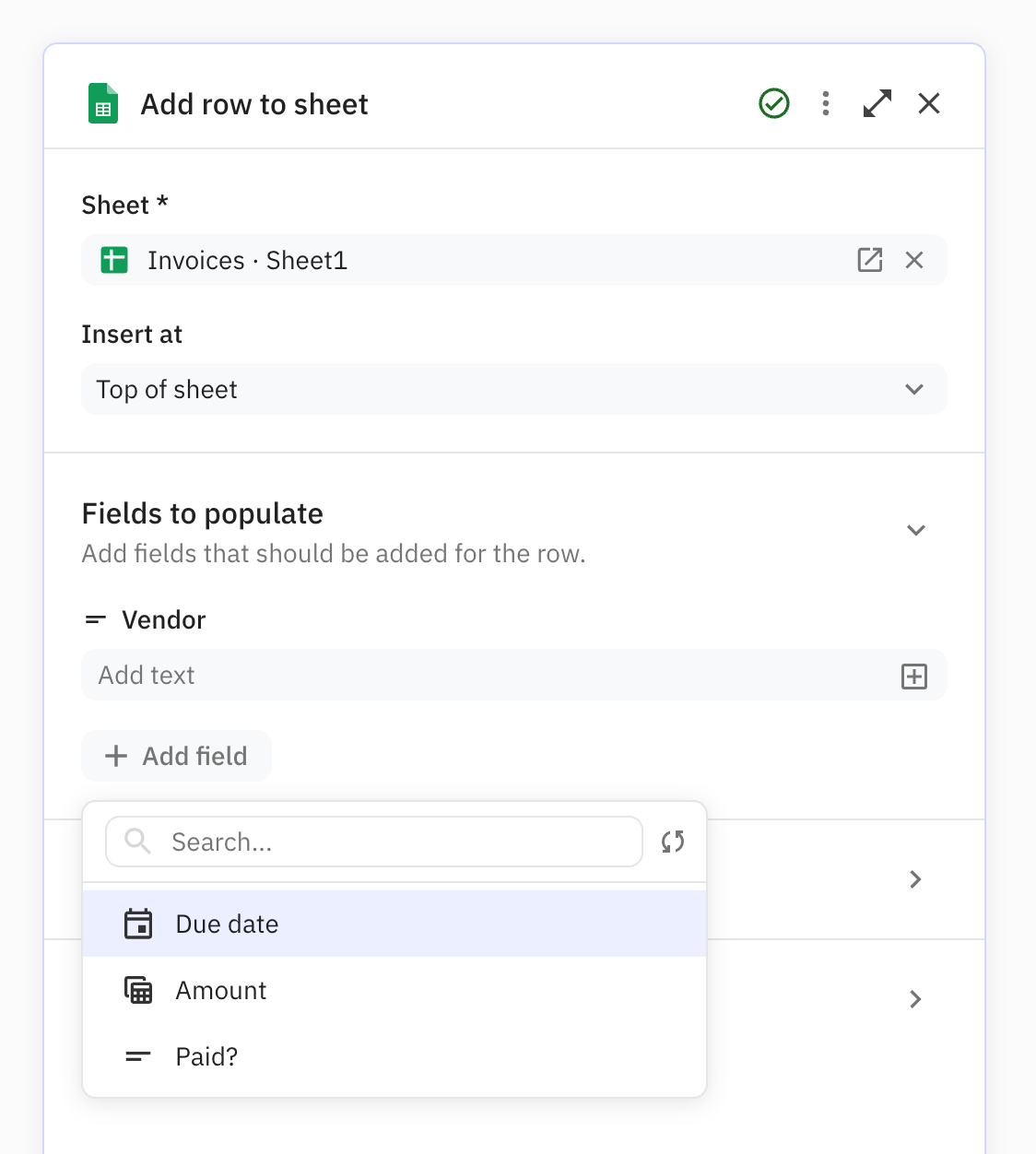Image resolution: width=1036 pixels, height=1154 pixels.
Task: Choose Amount from field list
Action: 394,990
